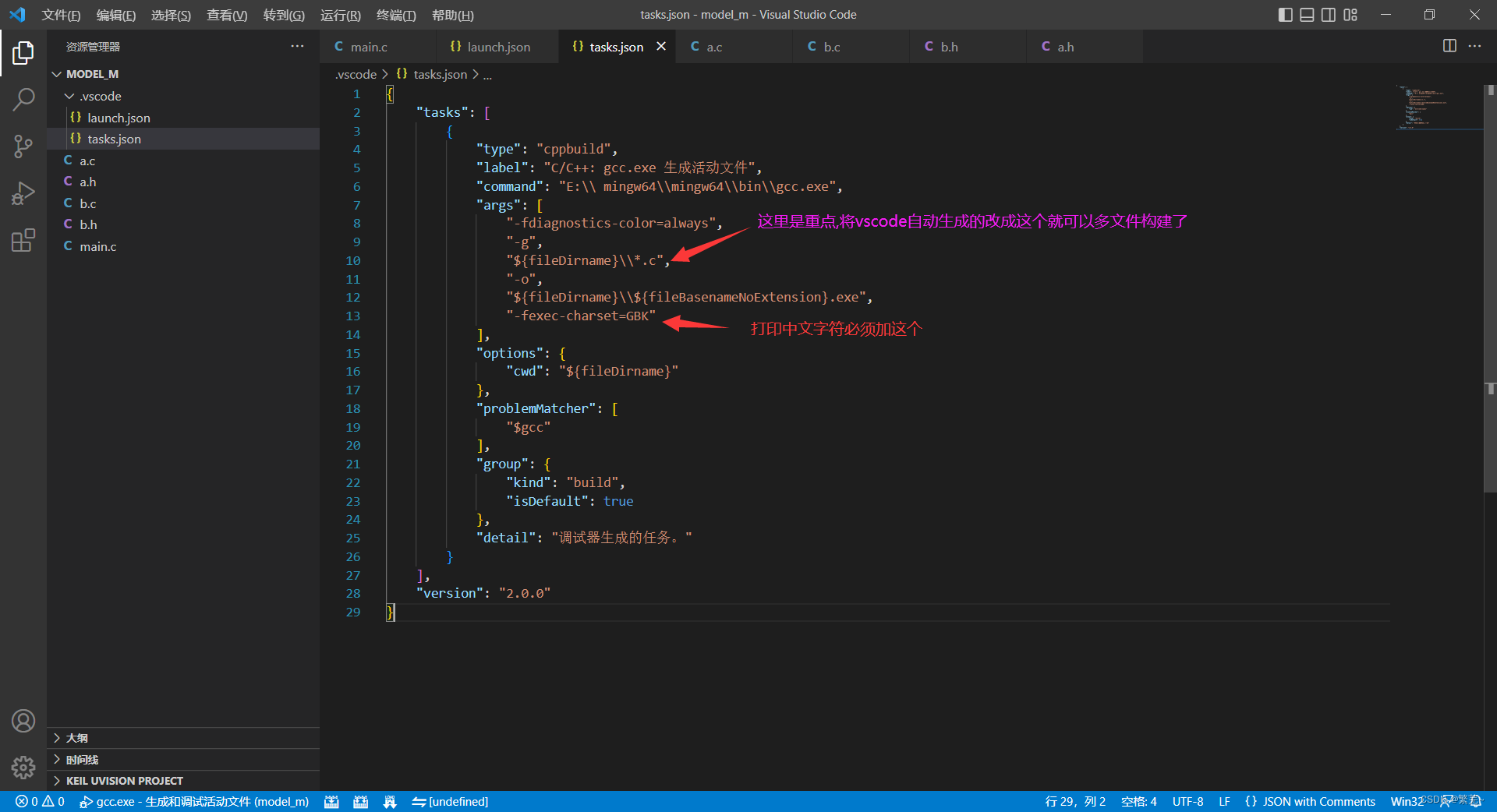Open the Source Control view

23,146
